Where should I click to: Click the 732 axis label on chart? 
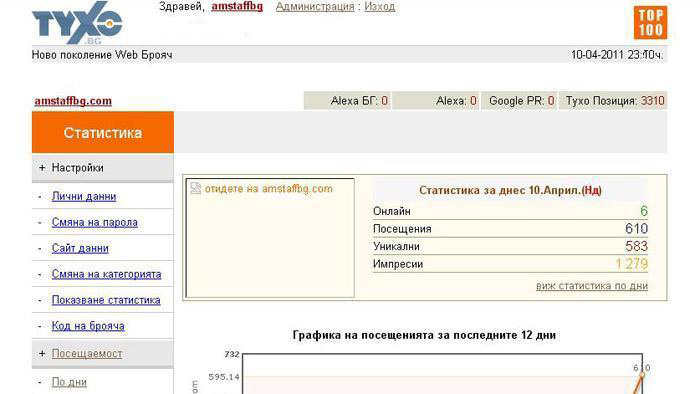[x=232, y=354]
